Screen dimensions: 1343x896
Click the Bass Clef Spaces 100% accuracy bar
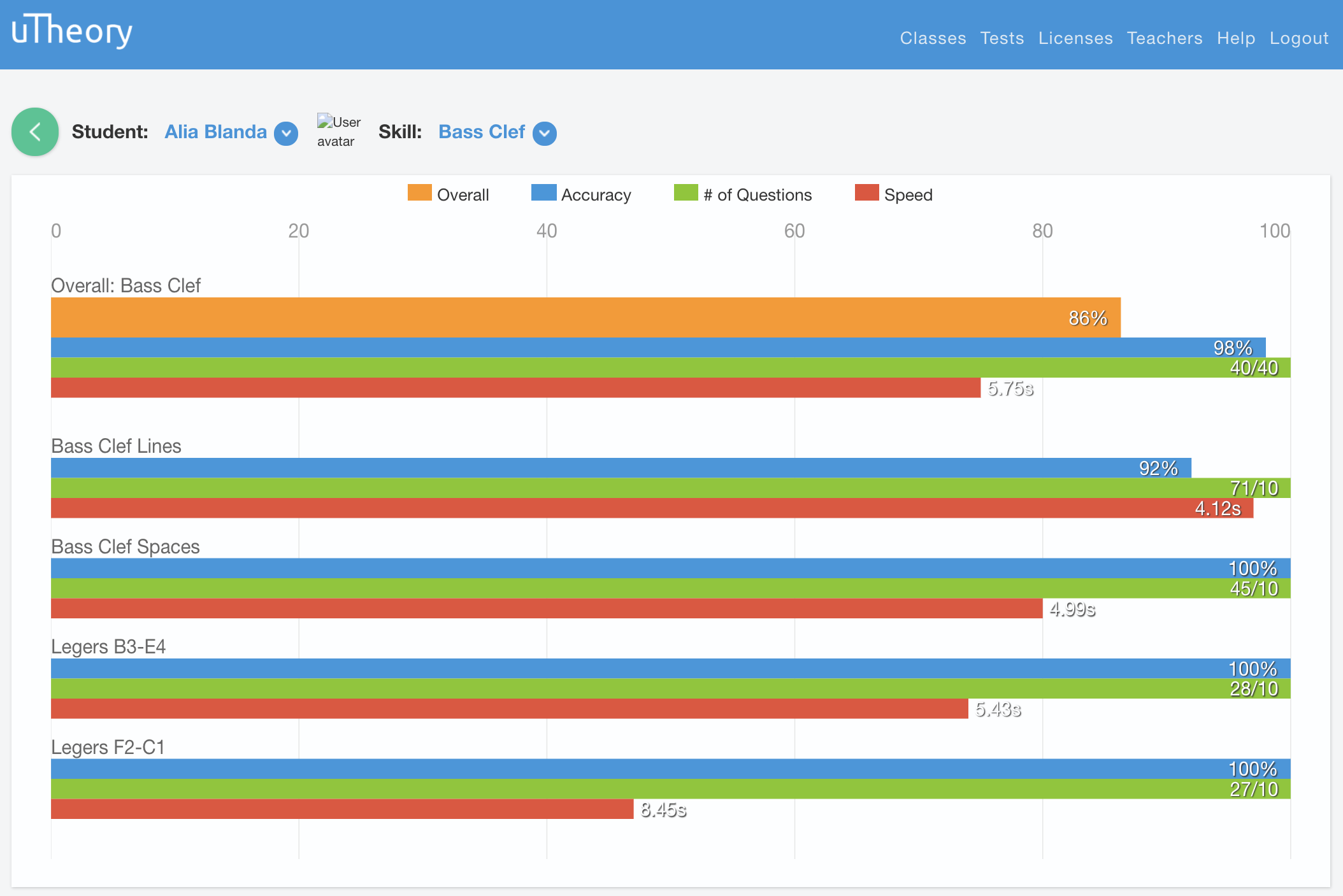pos(671,568)
